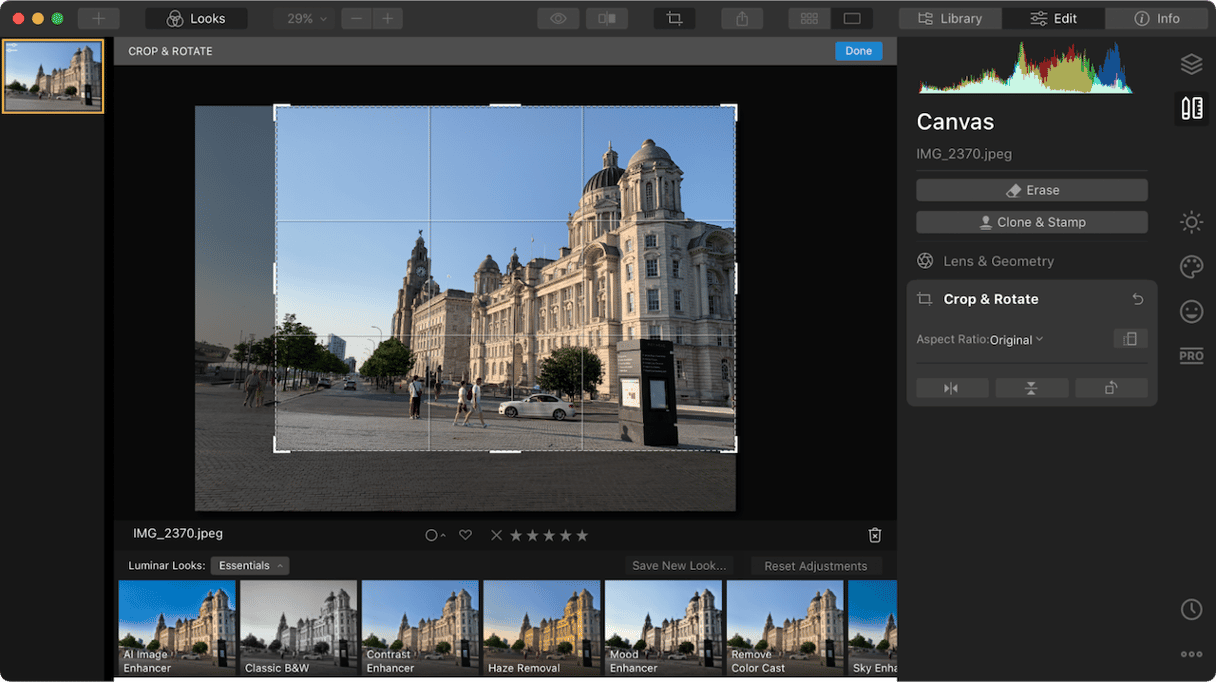Click the Clone & Stamp button
This screenshot has height=682, width=1216.
[x=1031, y=222]
